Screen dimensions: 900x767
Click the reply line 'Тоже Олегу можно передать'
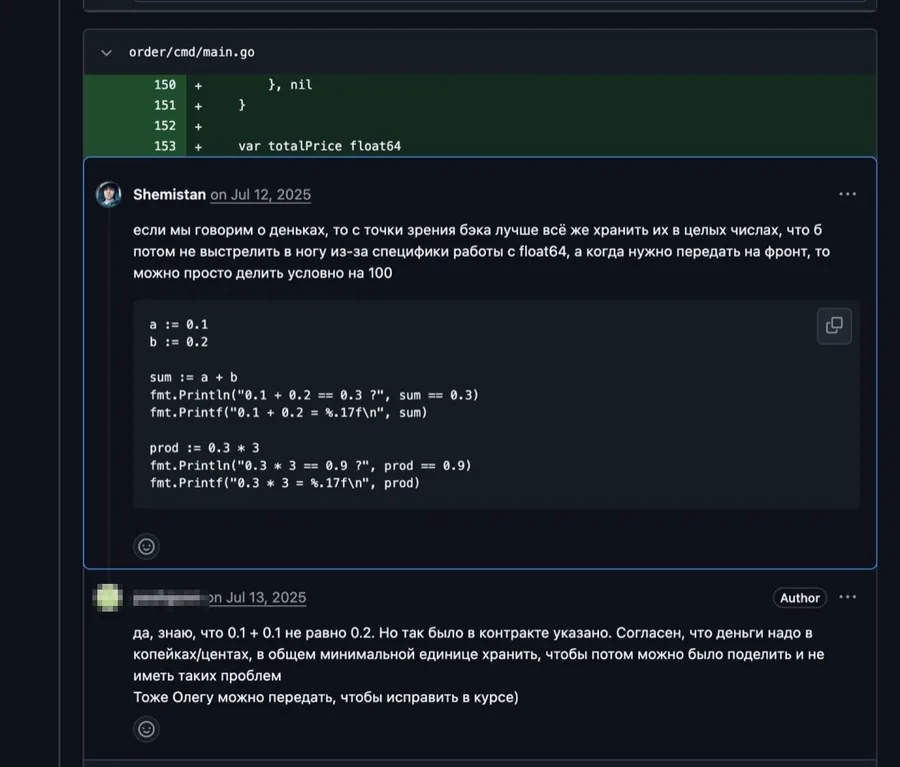(326, 698)
